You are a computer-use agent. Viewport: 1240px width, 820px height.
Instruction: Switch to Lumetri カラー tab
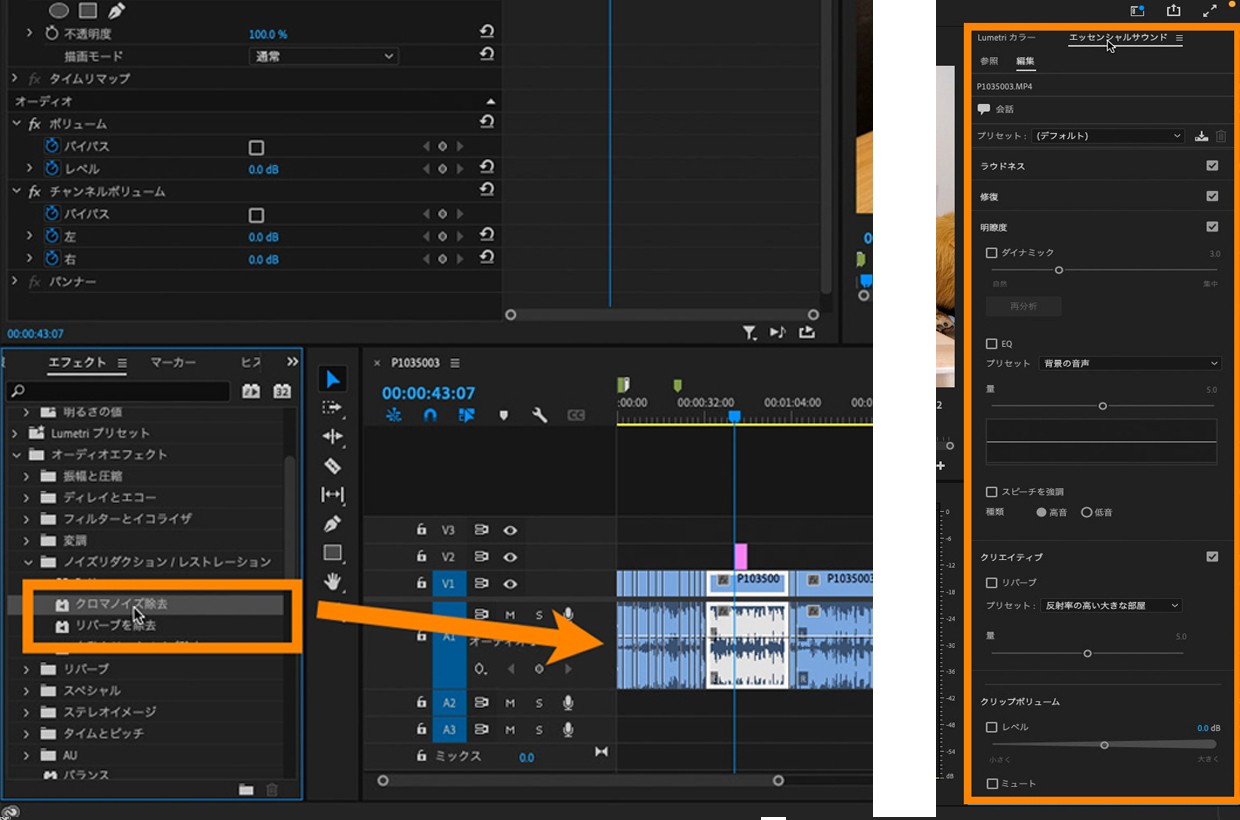click(x=1006, y=37)
